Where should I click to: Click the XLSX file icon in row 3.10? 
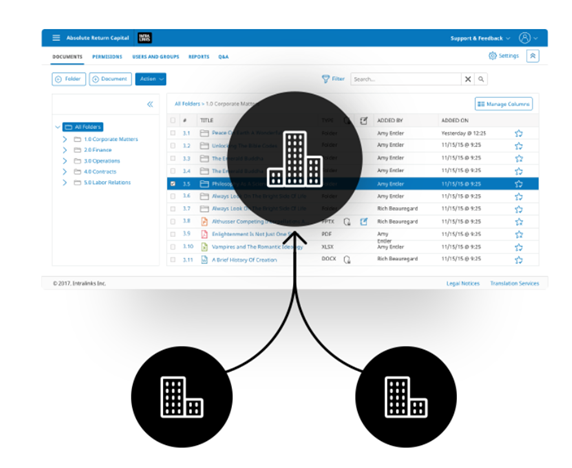[204, 247]
